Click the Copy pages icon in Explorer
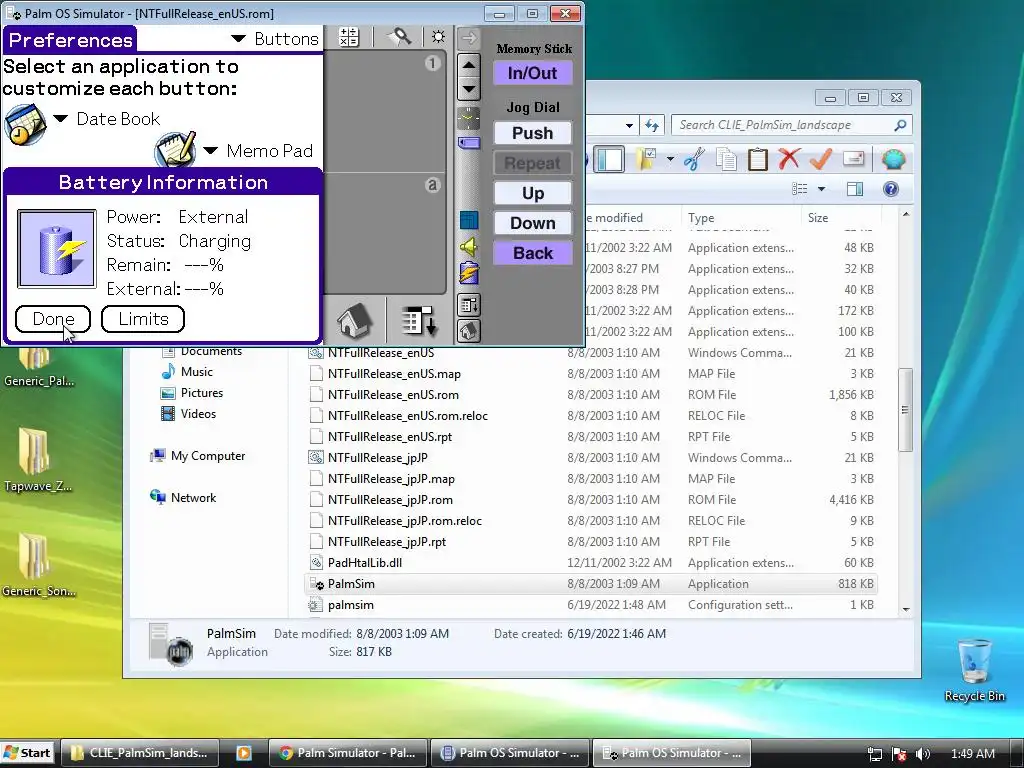Viewport: 1024px width, 768px height. [x=726, y=159]
